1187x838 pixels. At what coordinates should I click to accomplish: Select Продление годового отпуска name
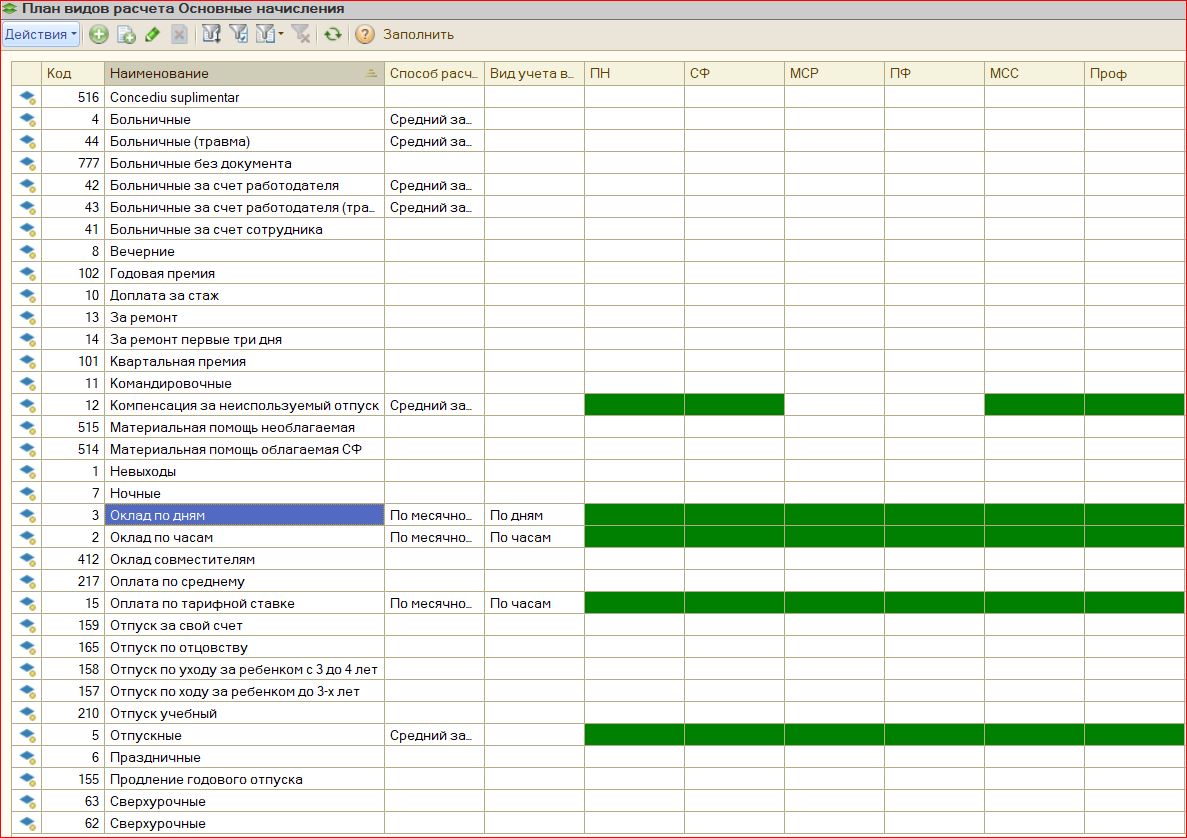245,779
